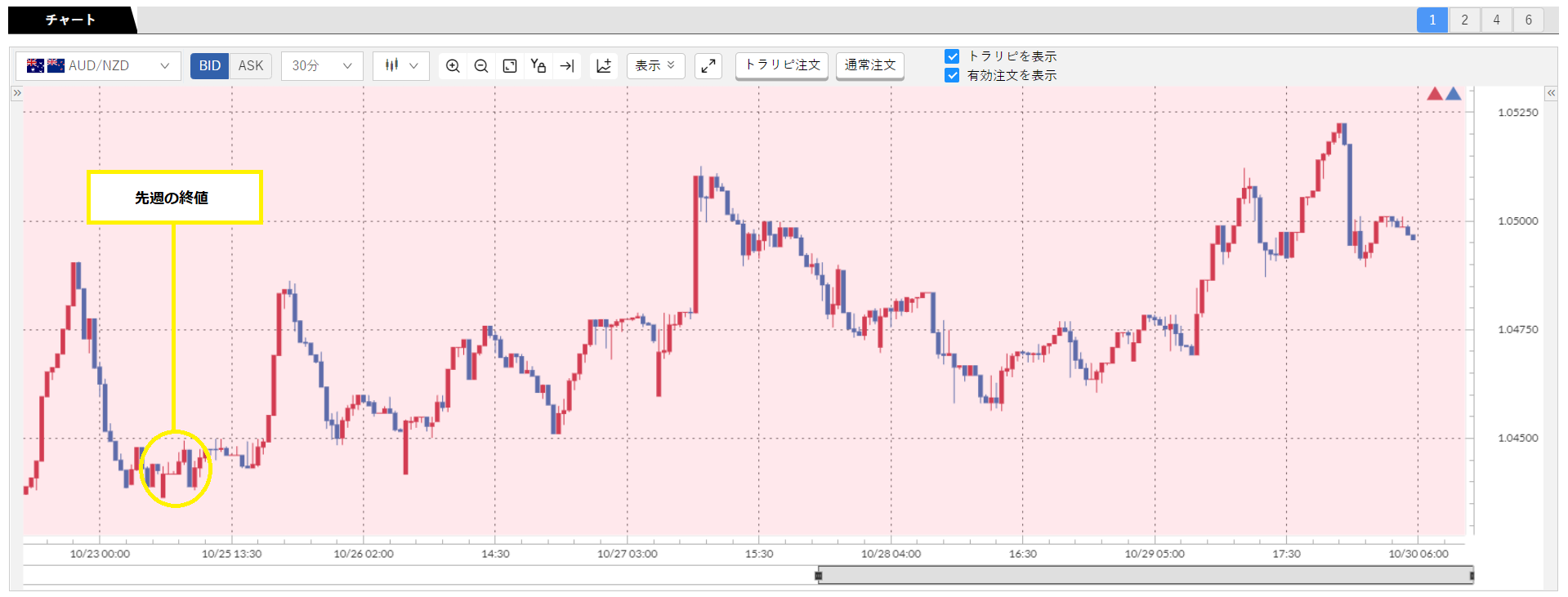Open the candlestick chart type dropdown
Viewport: 1568px width, 597px height.
[x=401, y=66]
